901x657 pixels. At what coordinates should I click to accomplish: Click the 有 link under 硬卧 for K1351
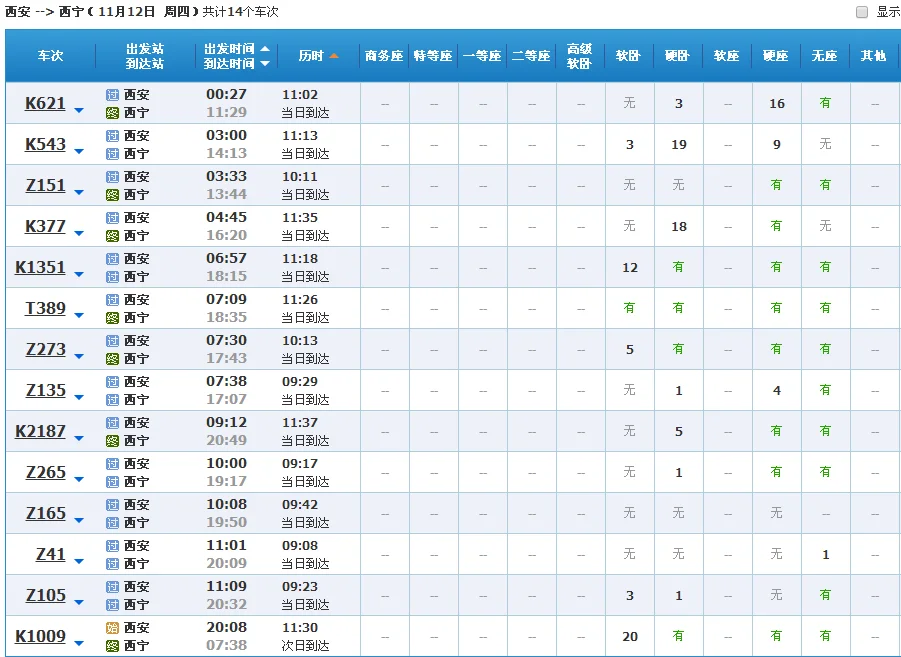pyautogui.click(x=678, y=267)
